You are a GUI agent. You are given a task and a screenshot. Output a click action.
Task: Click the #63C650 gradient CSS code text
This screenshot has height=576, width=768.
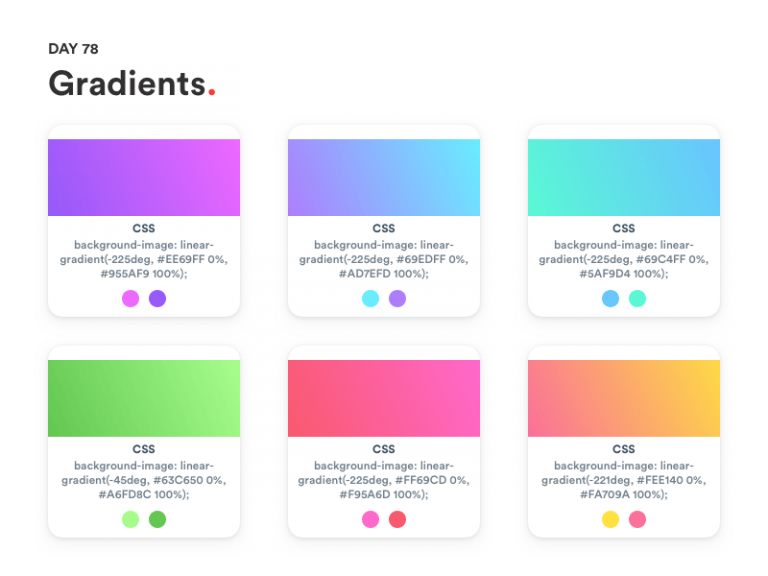click(144, 480)
